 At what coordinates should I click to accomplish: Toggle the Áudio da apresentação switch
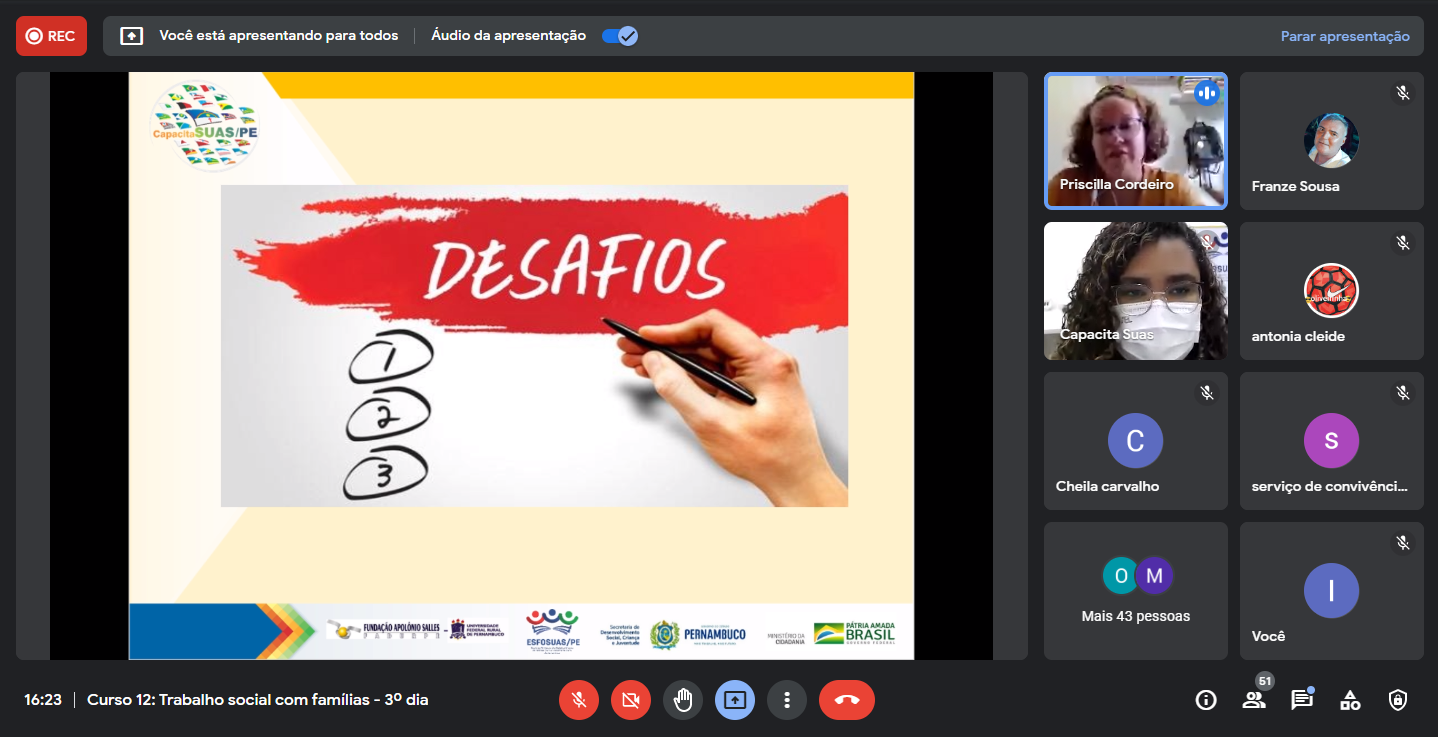pyautogui.click(x=619, y=36)
